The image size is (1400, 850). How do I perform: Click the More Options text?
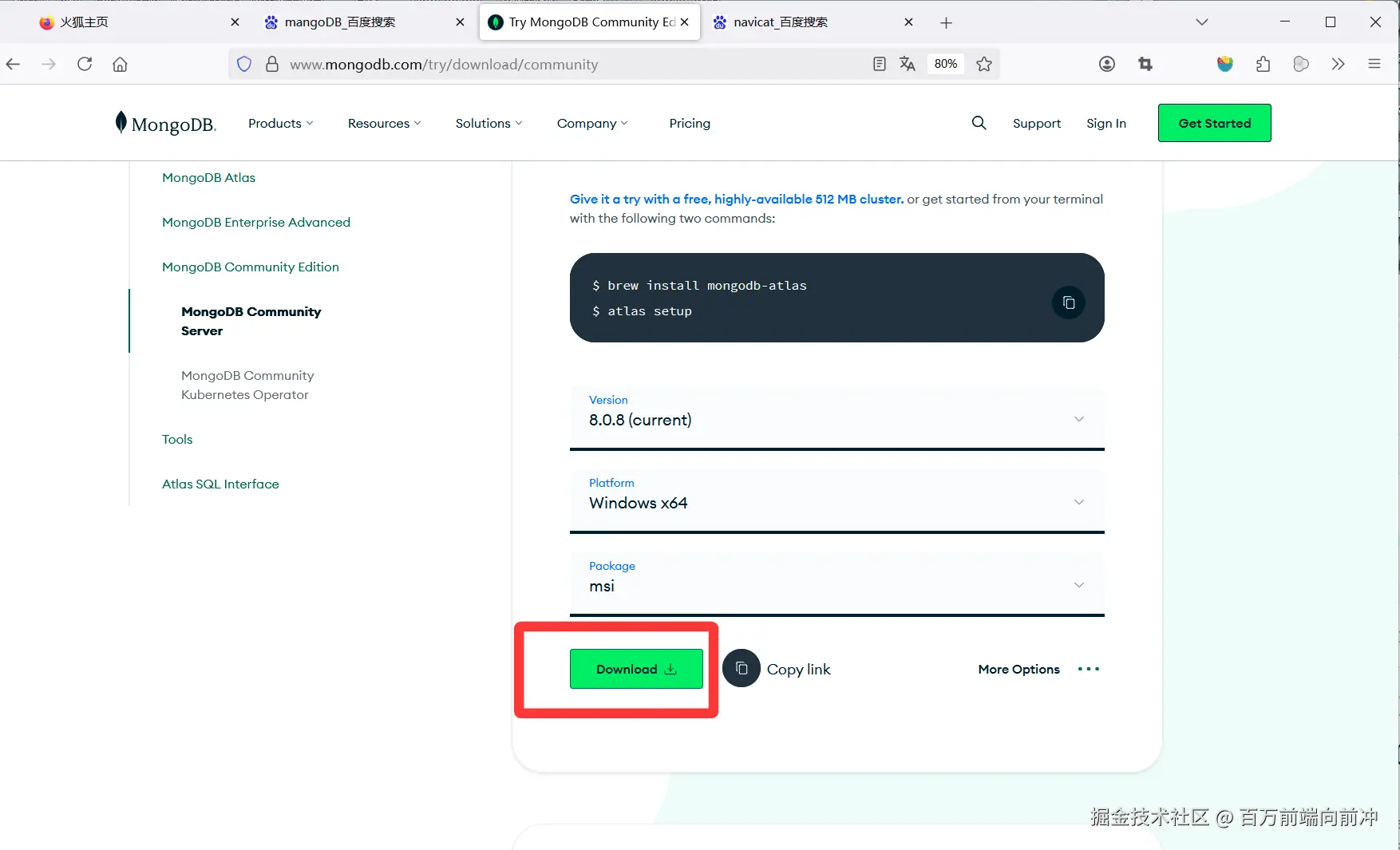tap(1019, 669)
